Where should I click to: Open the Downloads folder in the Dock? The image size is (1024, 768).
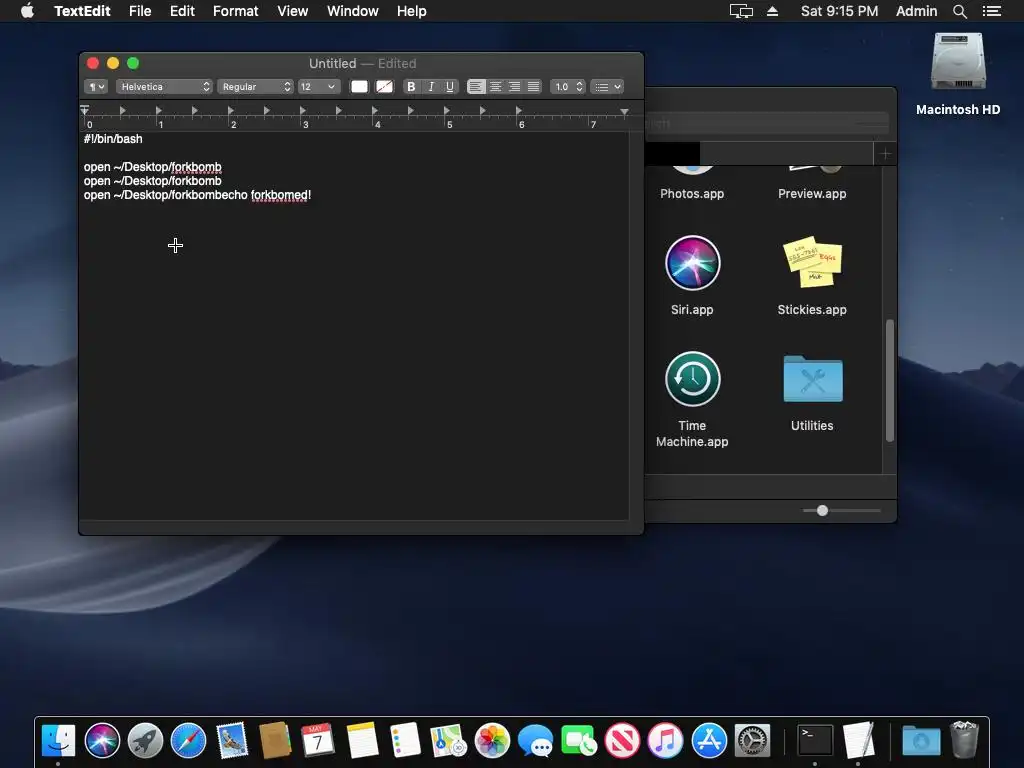(x=921, y=741)
